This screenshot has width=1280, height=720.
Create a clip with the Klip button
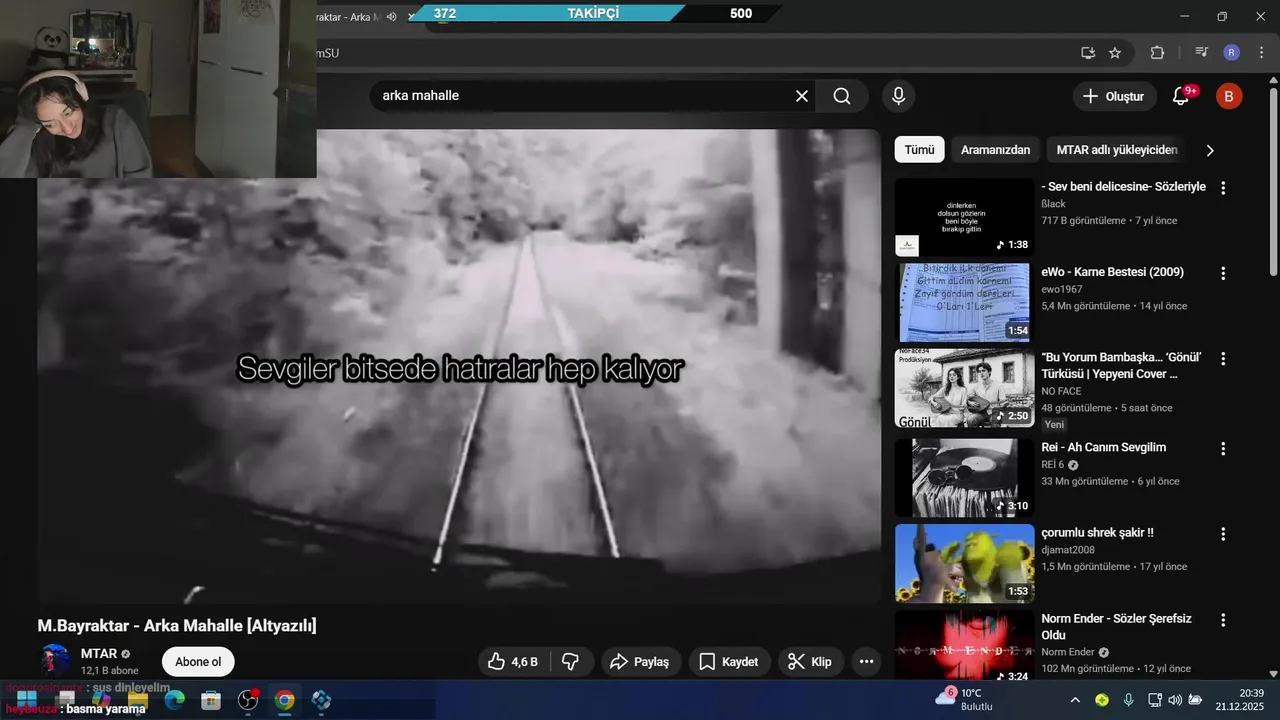click(x=811, y=662)
